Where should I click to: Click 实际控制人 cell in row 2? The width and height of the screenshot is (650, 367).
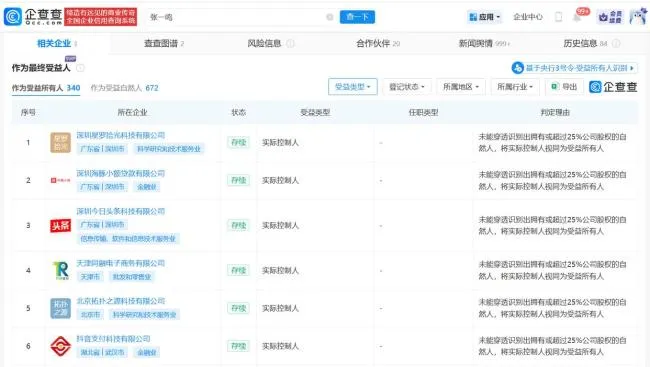tap(280, 180)
